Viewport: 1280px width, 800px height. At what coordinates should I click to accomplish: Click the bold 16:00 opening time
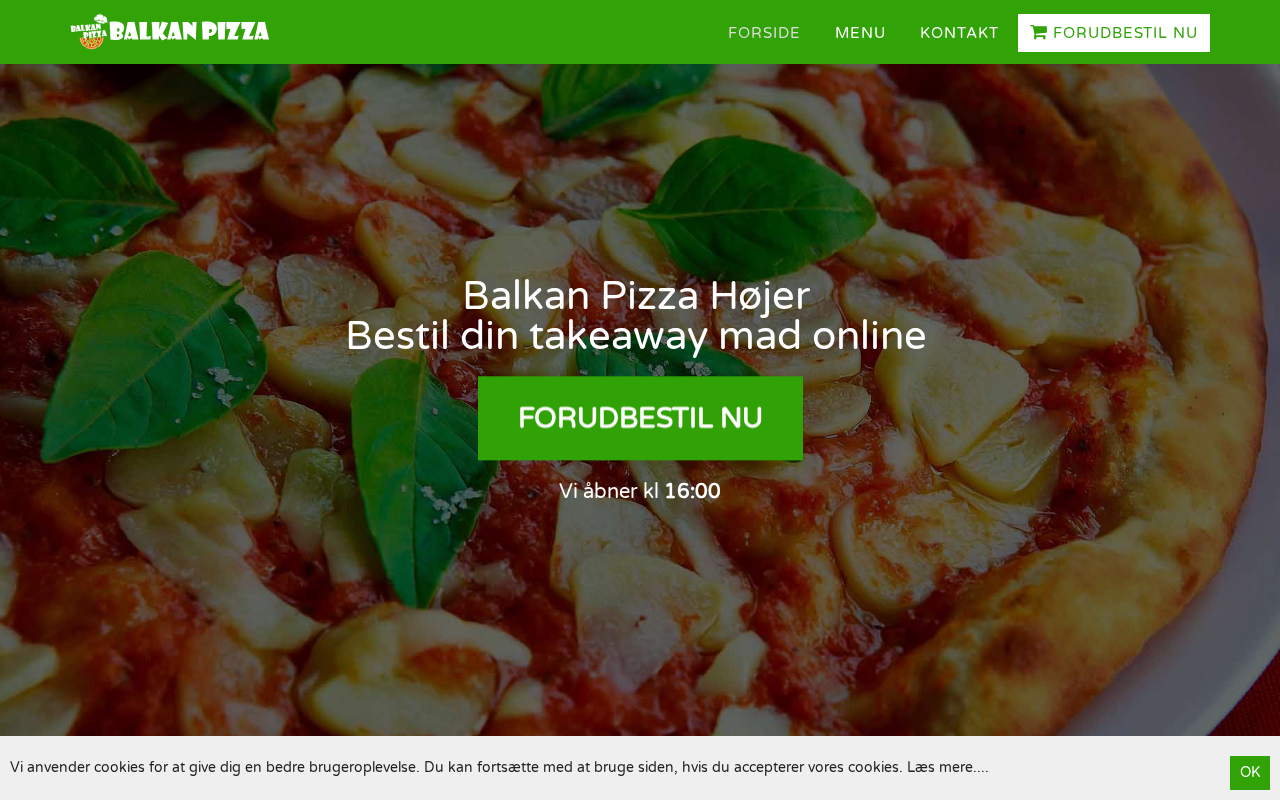coord(692,491)
